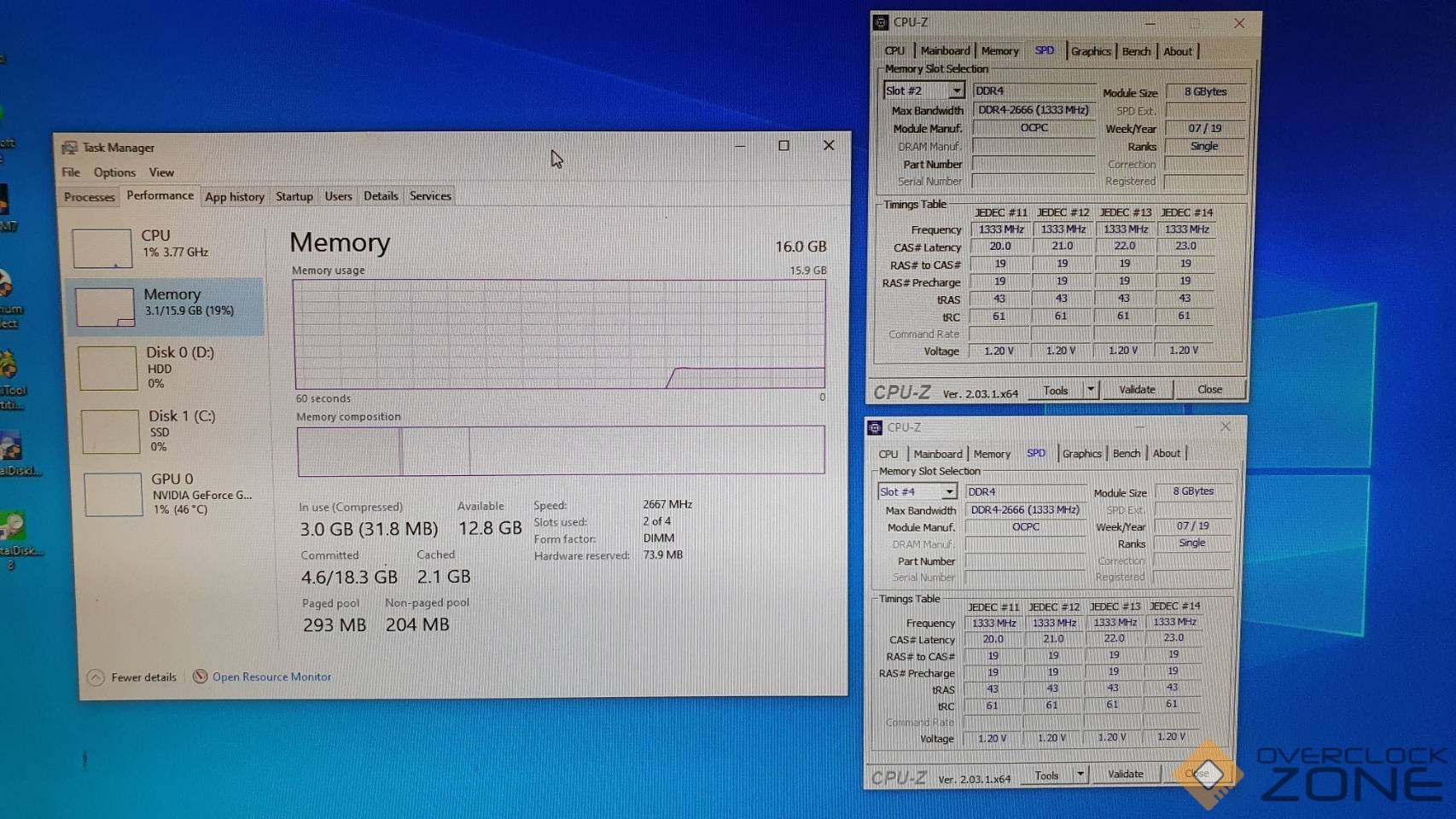Click the Close button in upper CPU-Z
The width and height of the screenshot is (1456, 819).
click(x=1209, y=390)
